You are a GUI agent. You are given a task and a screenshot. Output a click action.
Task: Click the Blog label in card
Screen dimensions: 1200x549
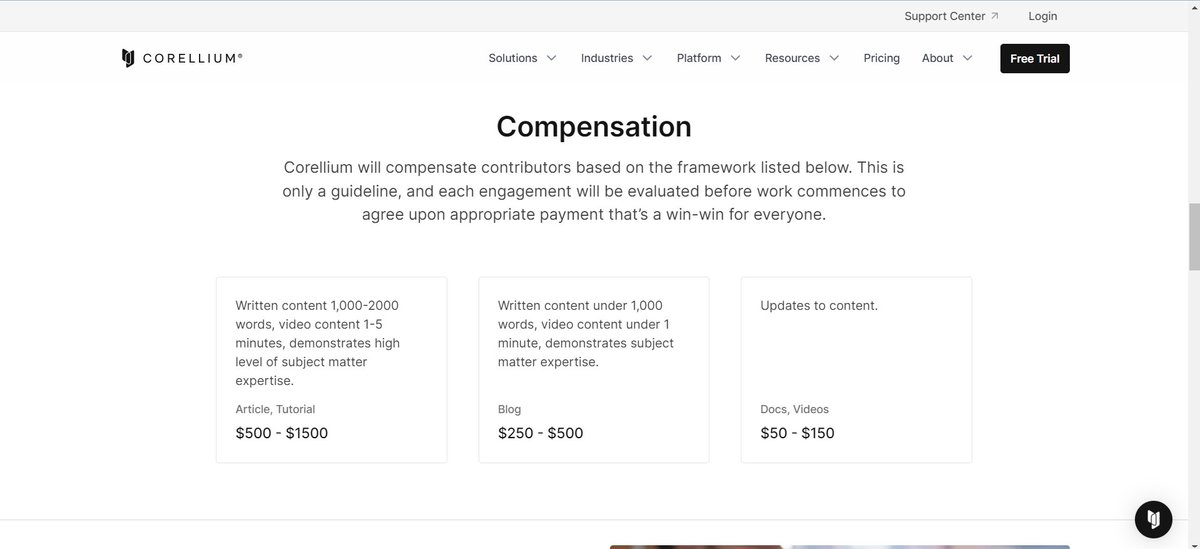509,409
